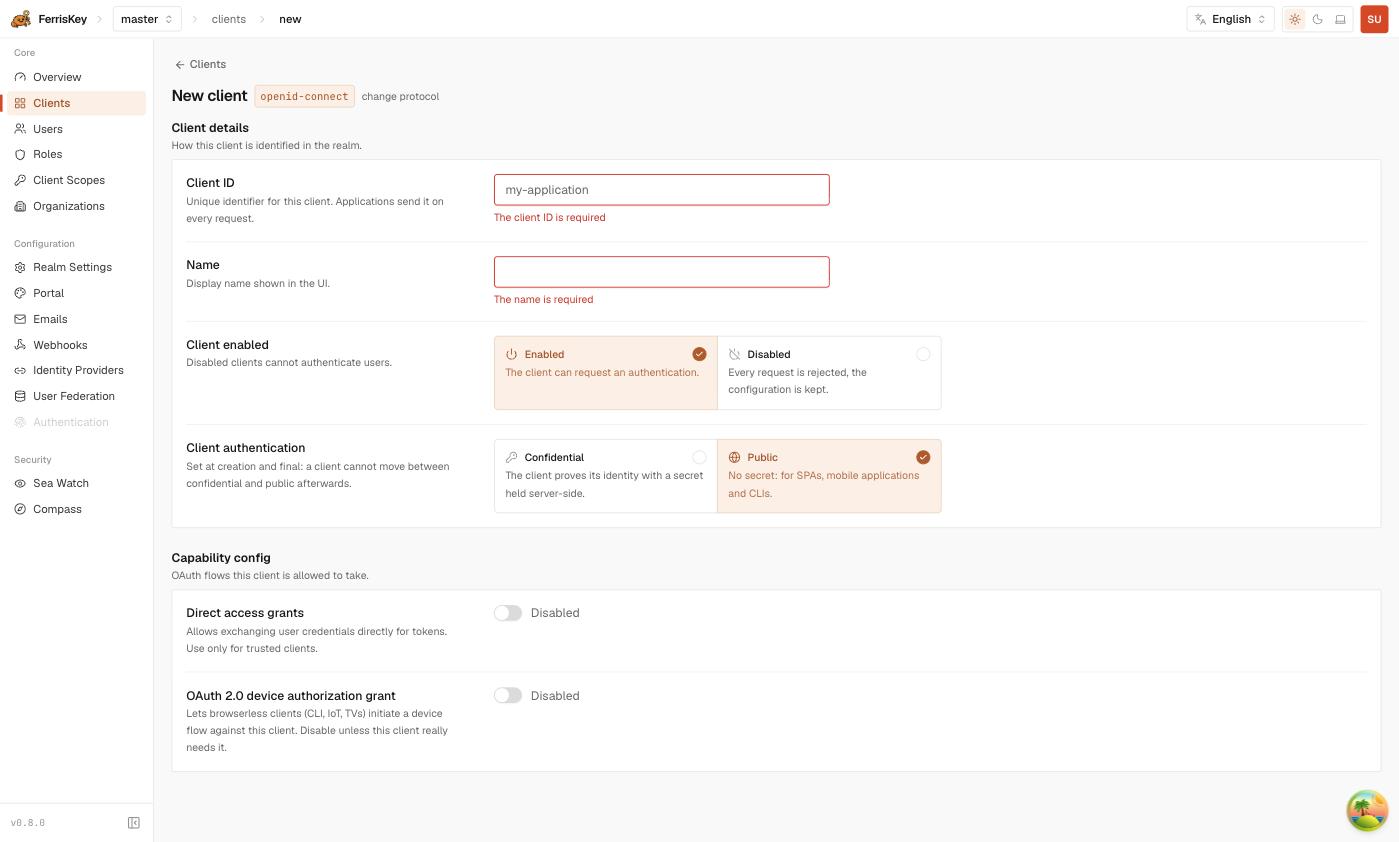Click the Compass icon in sidebar
Screen dimensions: 1399x842
[x=20, y=509]
